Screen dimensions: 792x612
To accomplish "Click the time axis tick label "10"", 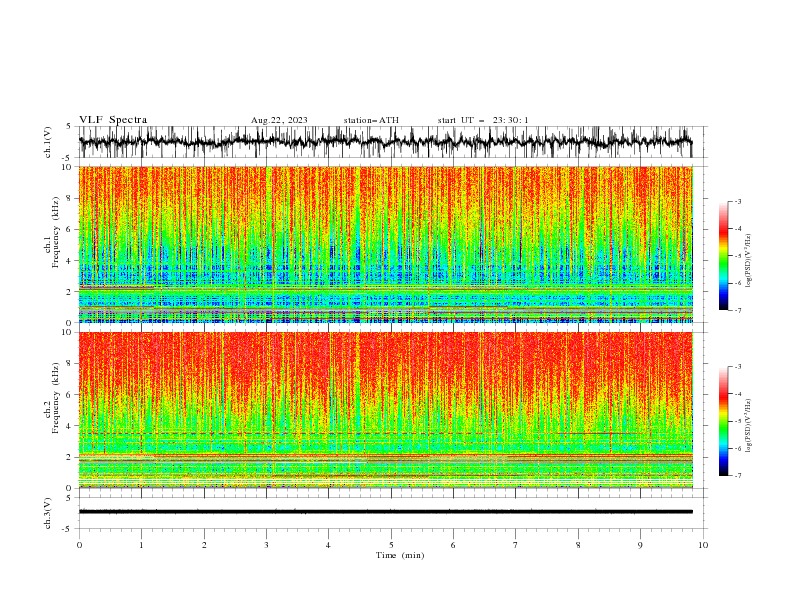I will [x=703, y=545].
